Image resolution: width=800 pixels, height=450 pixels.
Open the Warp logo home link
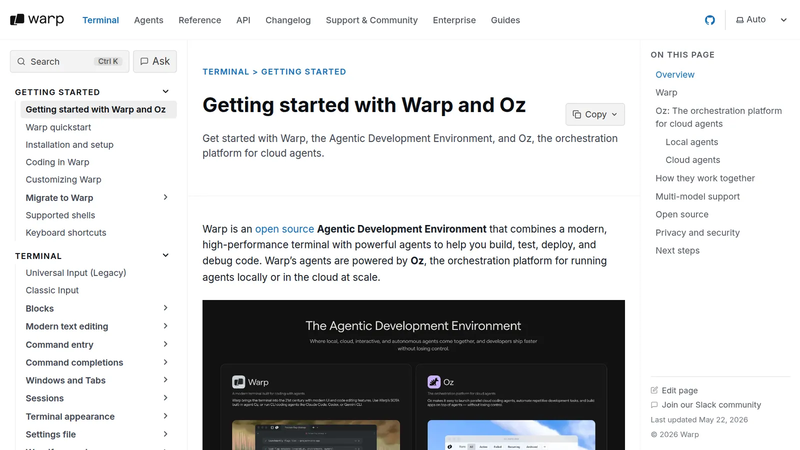click(x=37, y=19)
